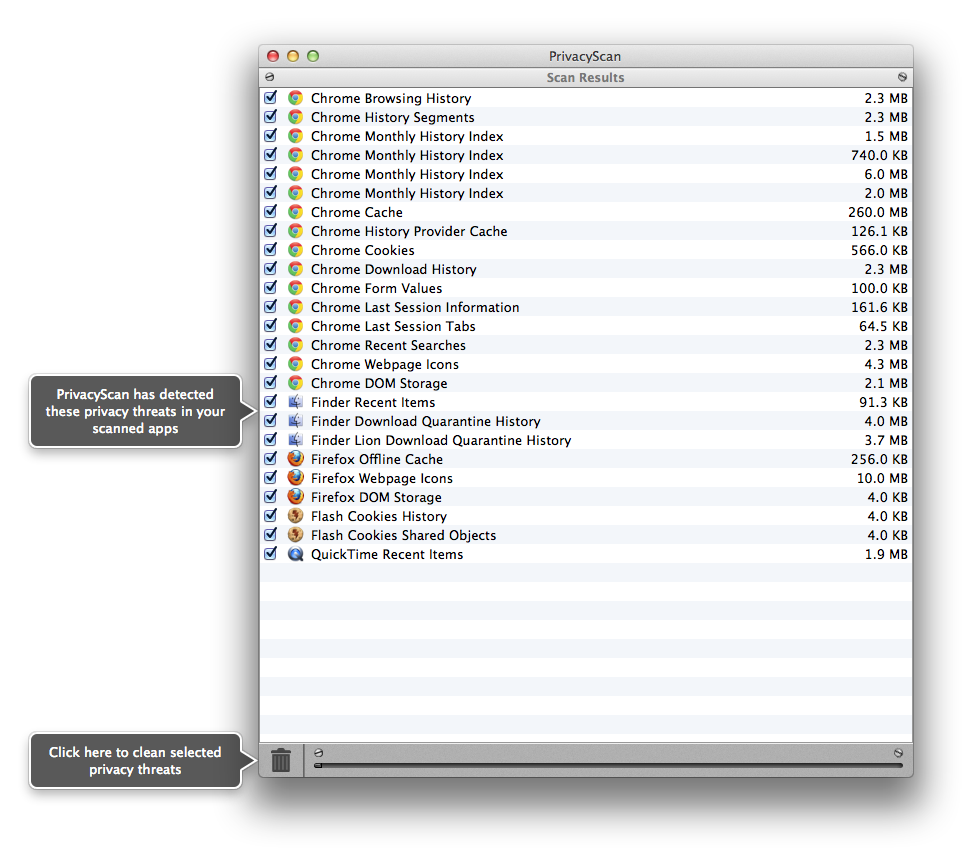Select the "Chrome Webpage Icons" label
This screenshot has height=857, width=971.
[385, 364]
